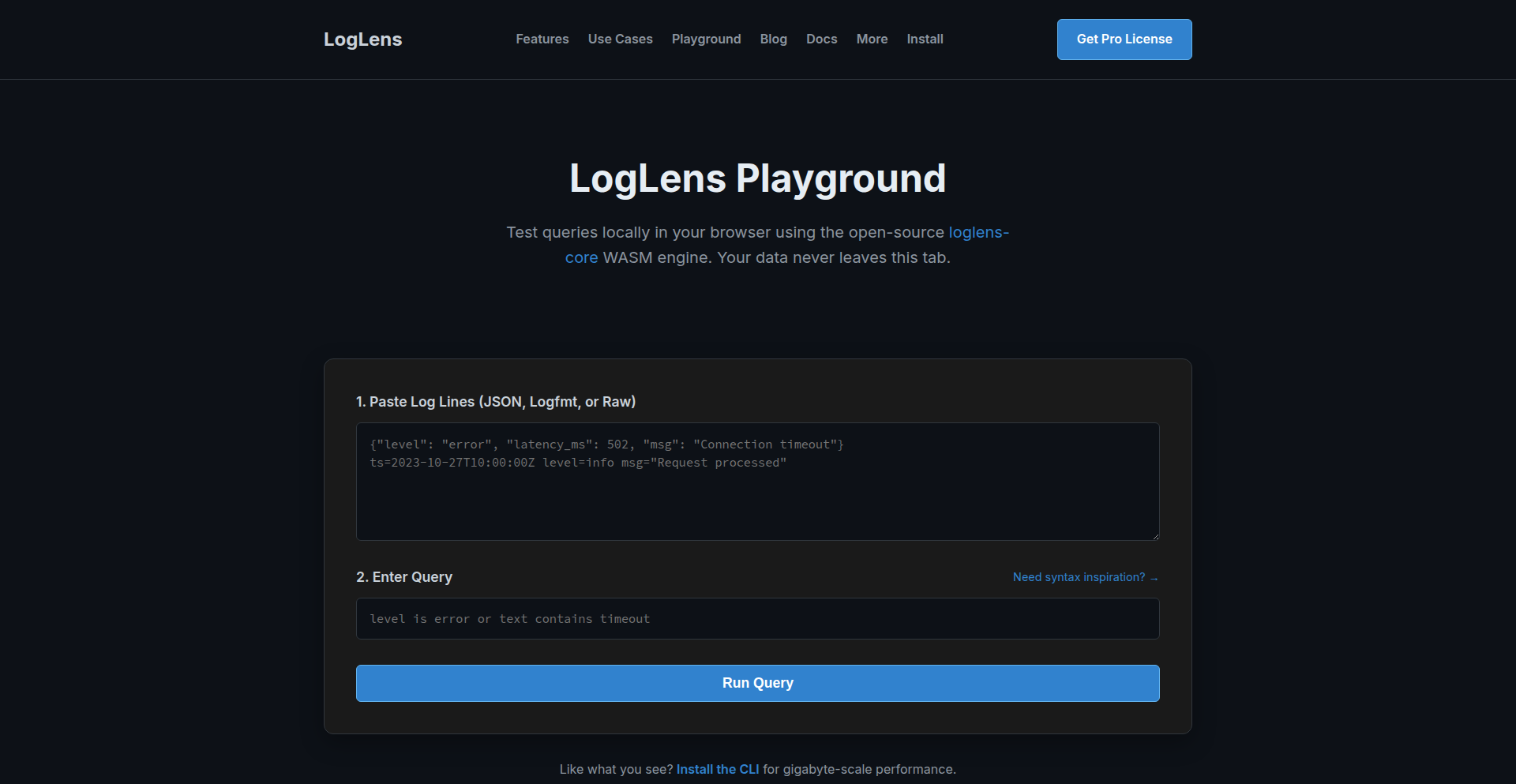Viewport: 1516px width, 784px height.
Task: Click the '2. Enter Query' step label
Action: [403, 576]
